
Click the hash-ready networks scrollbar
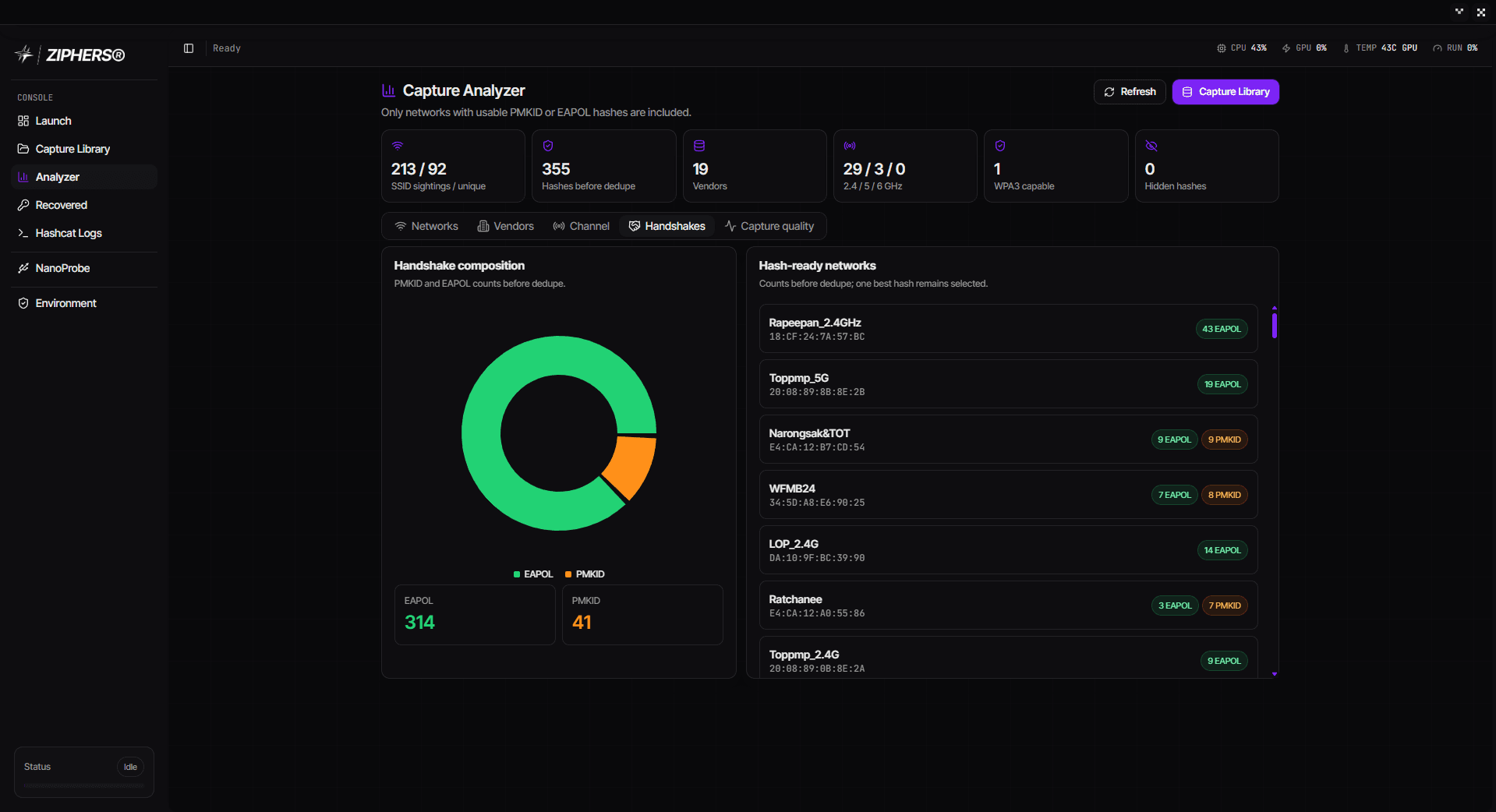pyautogui.click(x=1275, y=491)
